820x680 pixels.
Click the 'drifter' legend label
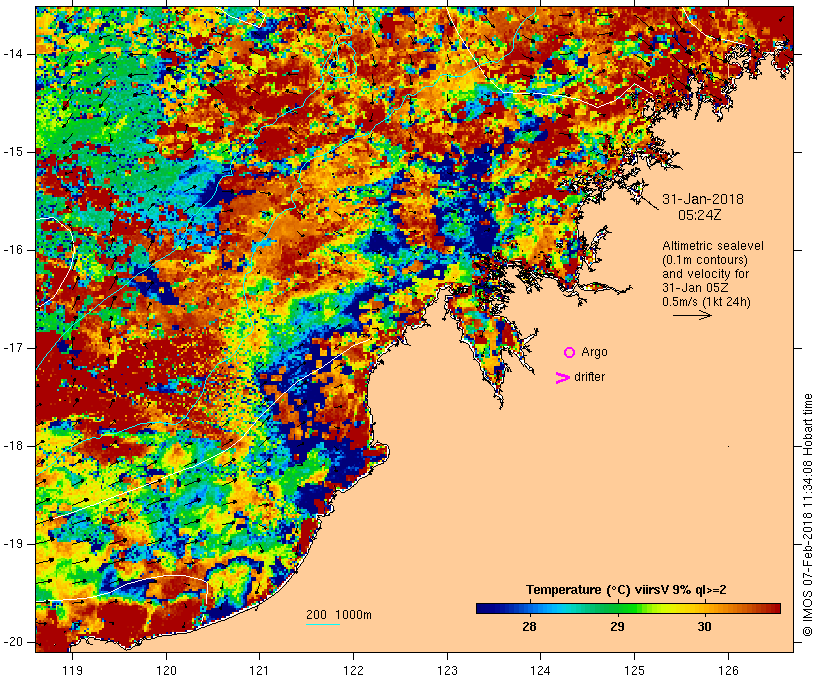[589, 377]
